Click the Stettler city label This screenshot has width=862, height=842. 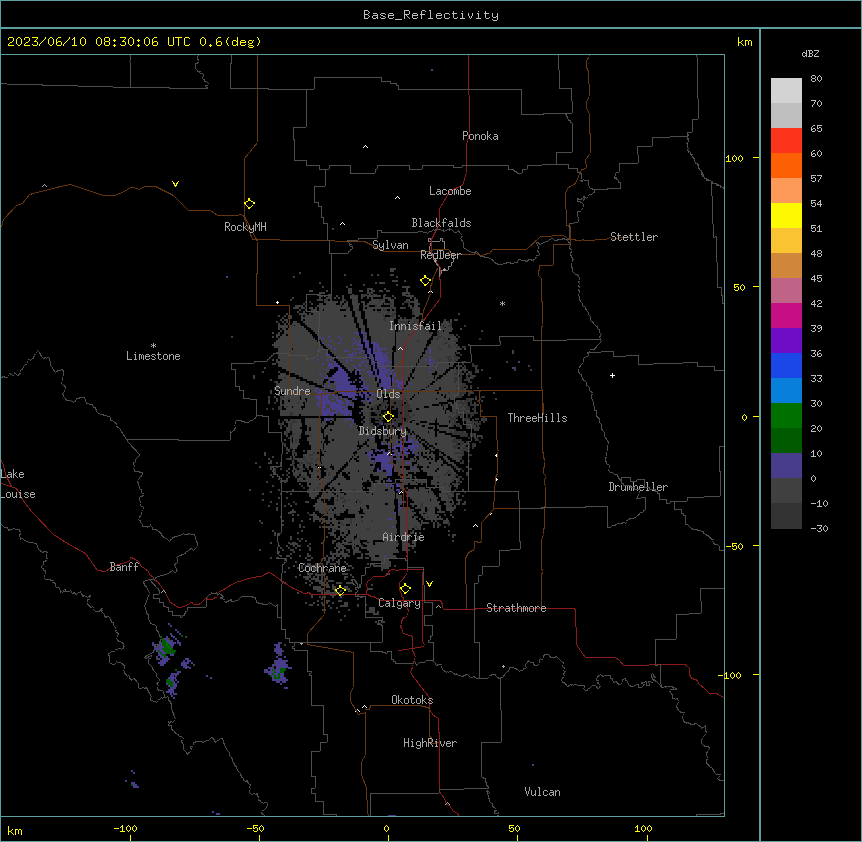[x=634, y=237]
